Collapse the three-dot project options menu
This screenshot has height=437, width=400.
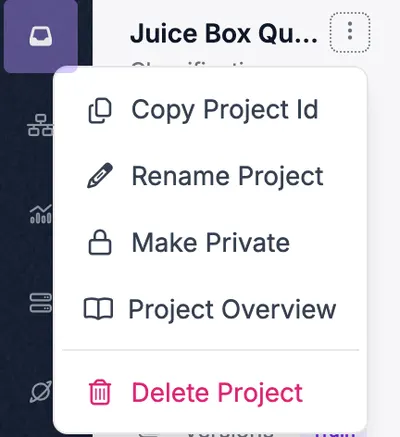pyautogui.click(x=350, y=32)
